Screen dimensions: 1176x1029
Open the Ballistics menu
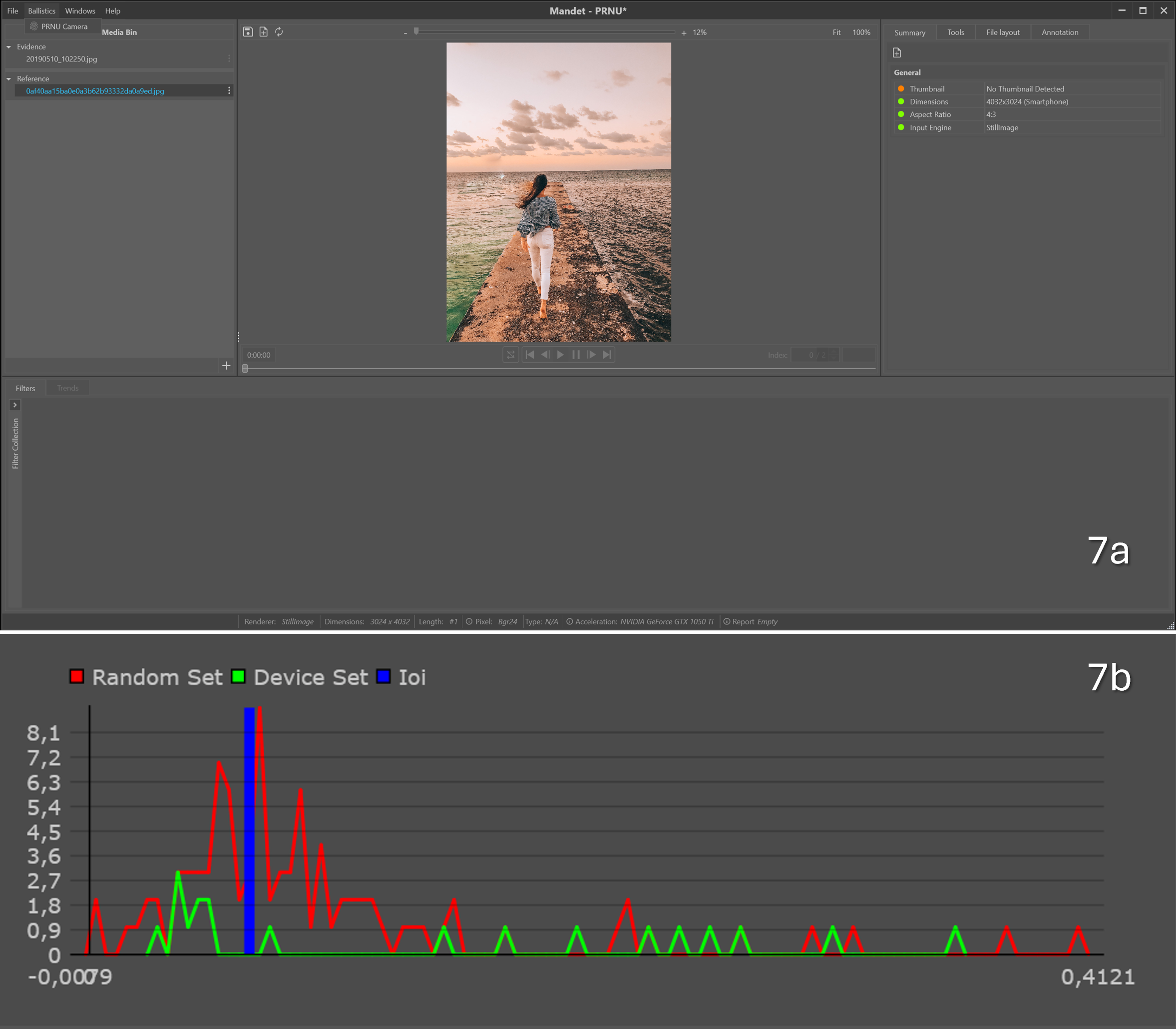coord(42,11)
